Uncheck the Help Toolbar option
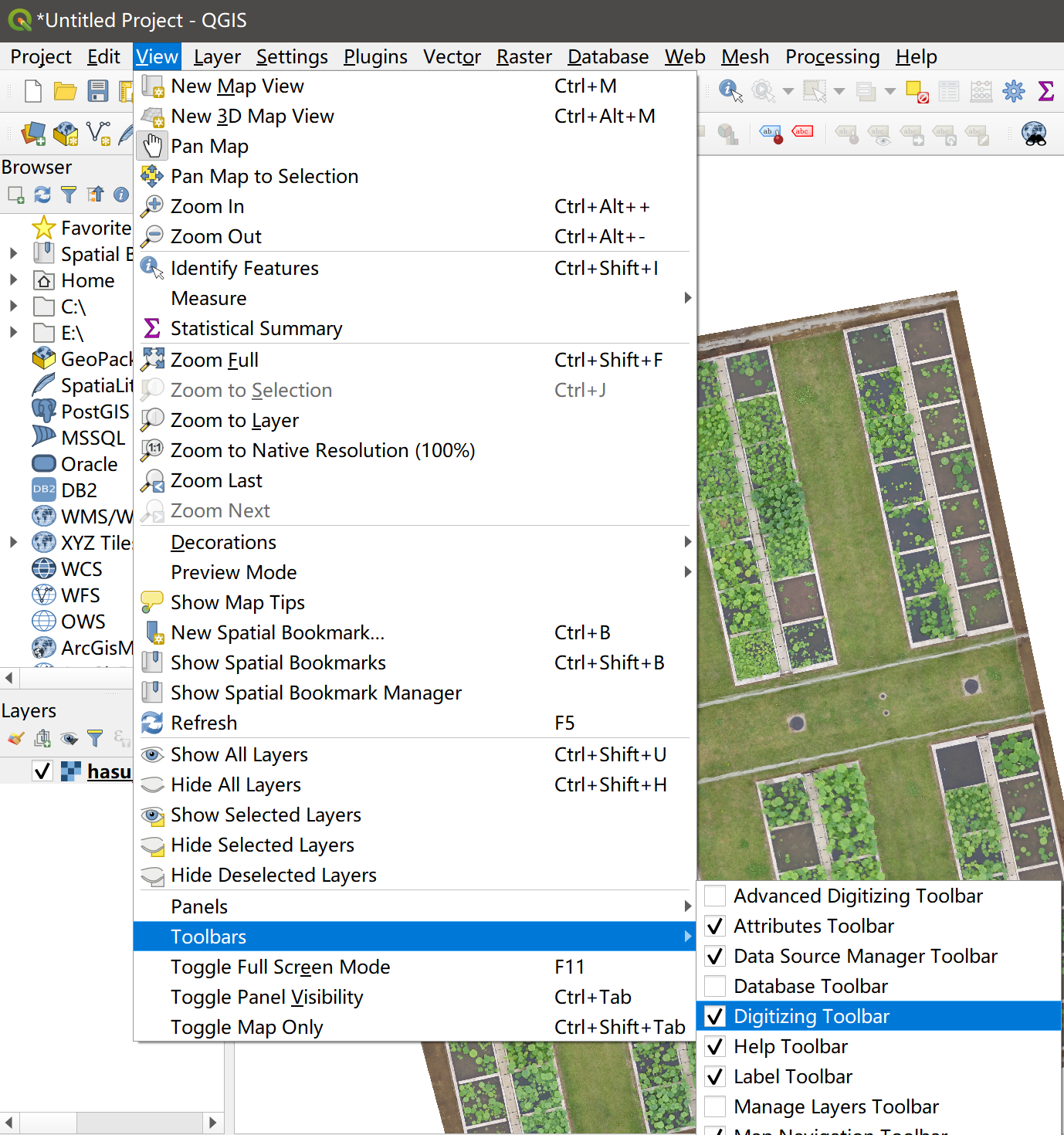This screenshot has width=1064, height=1135. tap(715, 1046)
